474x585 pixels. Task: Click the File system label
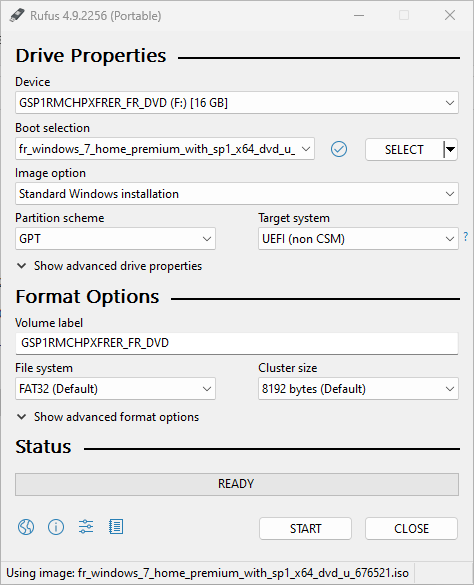[x=44, y=368]
